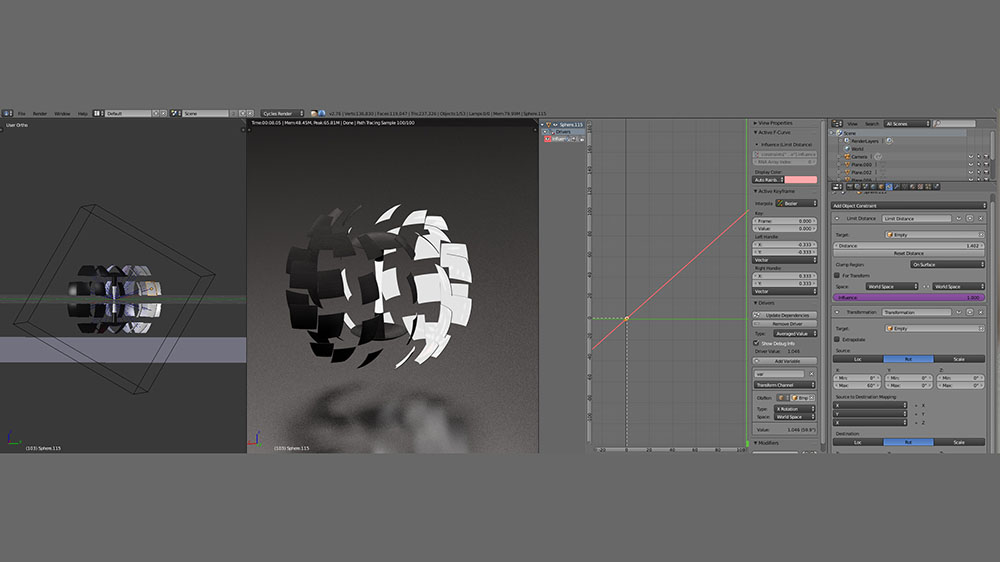Viewport: 1000px width, 562px height.
Task: Delete the Default screen layout
Action: [x=163, y=113]
